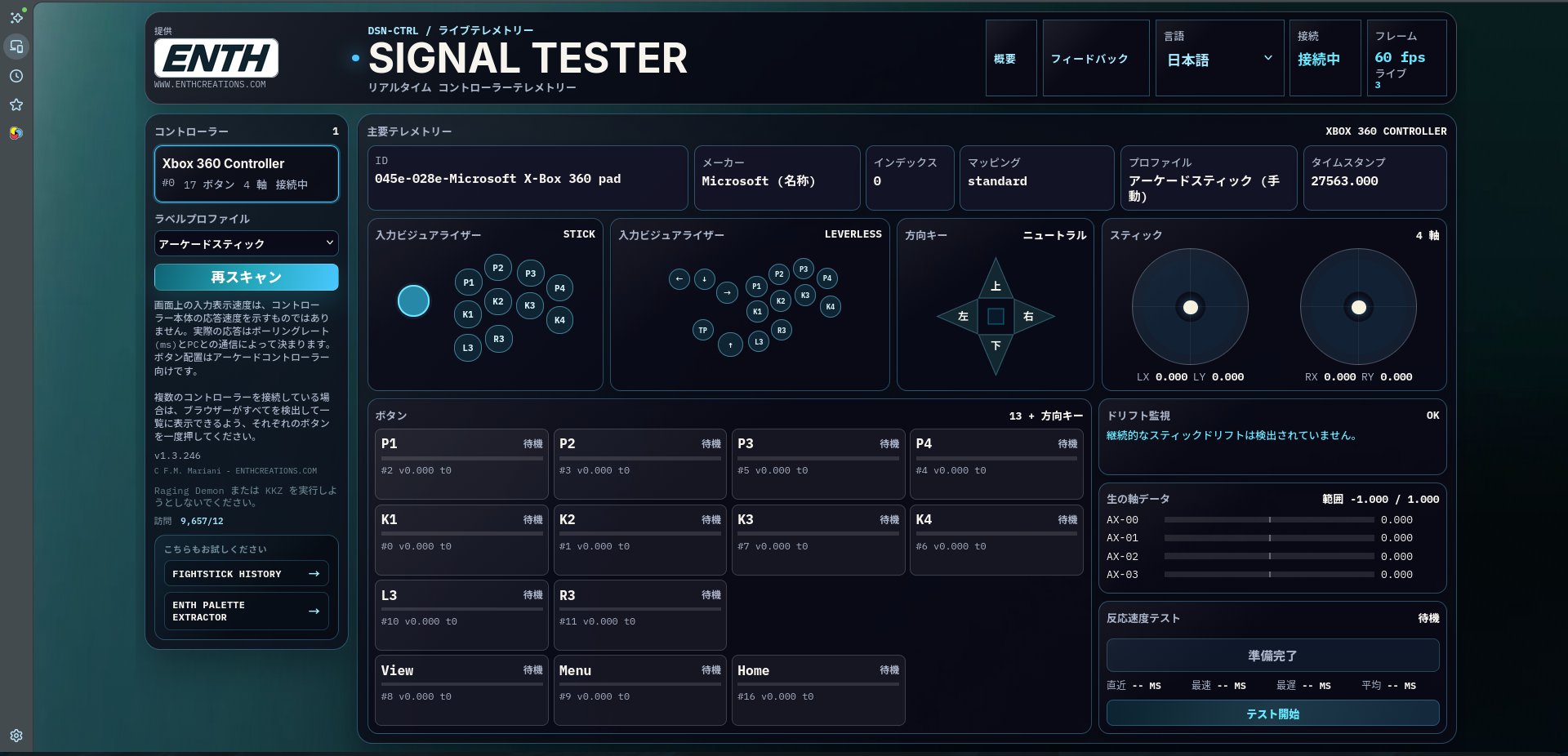Click the AX-01 raw axis bar
This screenshot has height=756, width=1568.
[1269, 538]
